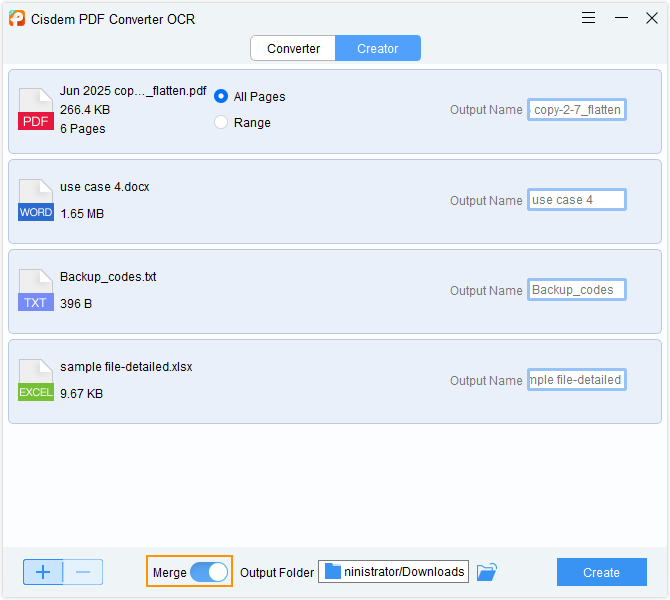Select the Jun 2025 flatten.pdf file name
Viewport: 670px width, 600px height.
click(x=133, y=91)
